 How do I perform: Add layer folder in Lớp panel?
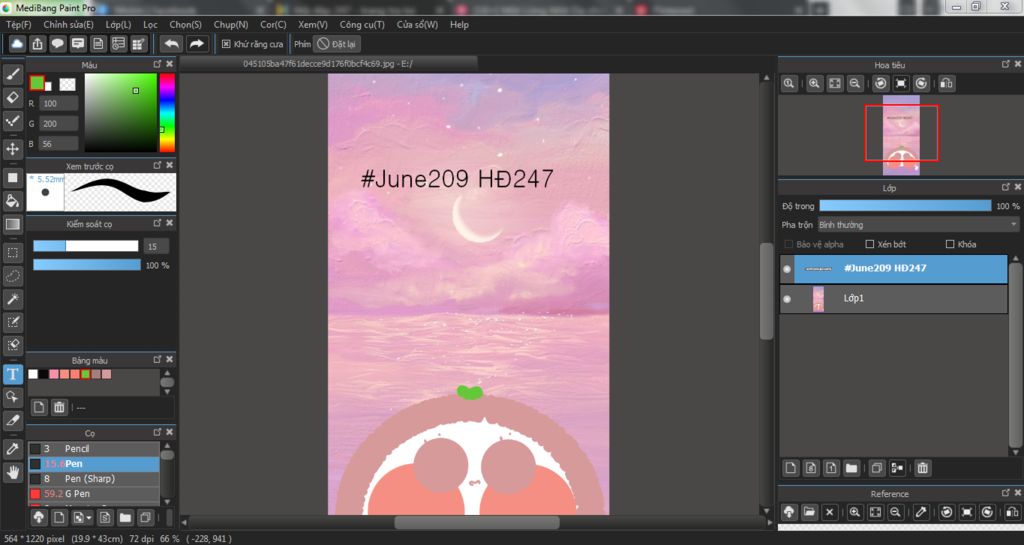click(851, 468)
